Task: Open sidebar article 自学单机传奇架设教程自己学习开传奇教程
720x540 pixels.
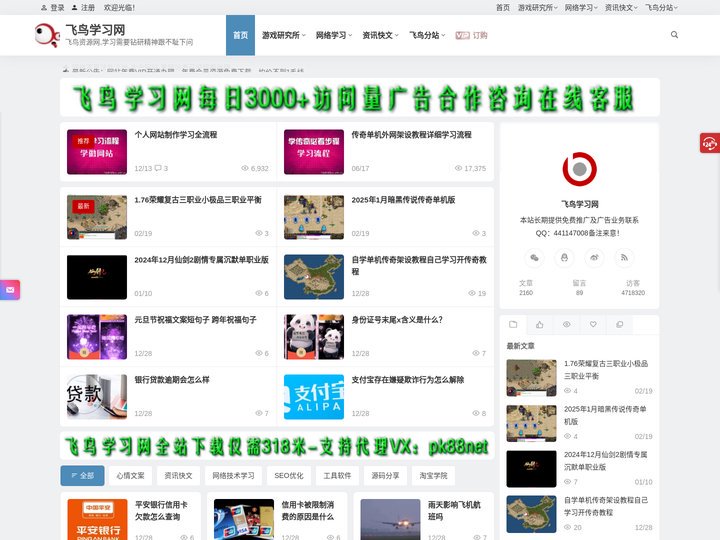Action: pos(606,506)
